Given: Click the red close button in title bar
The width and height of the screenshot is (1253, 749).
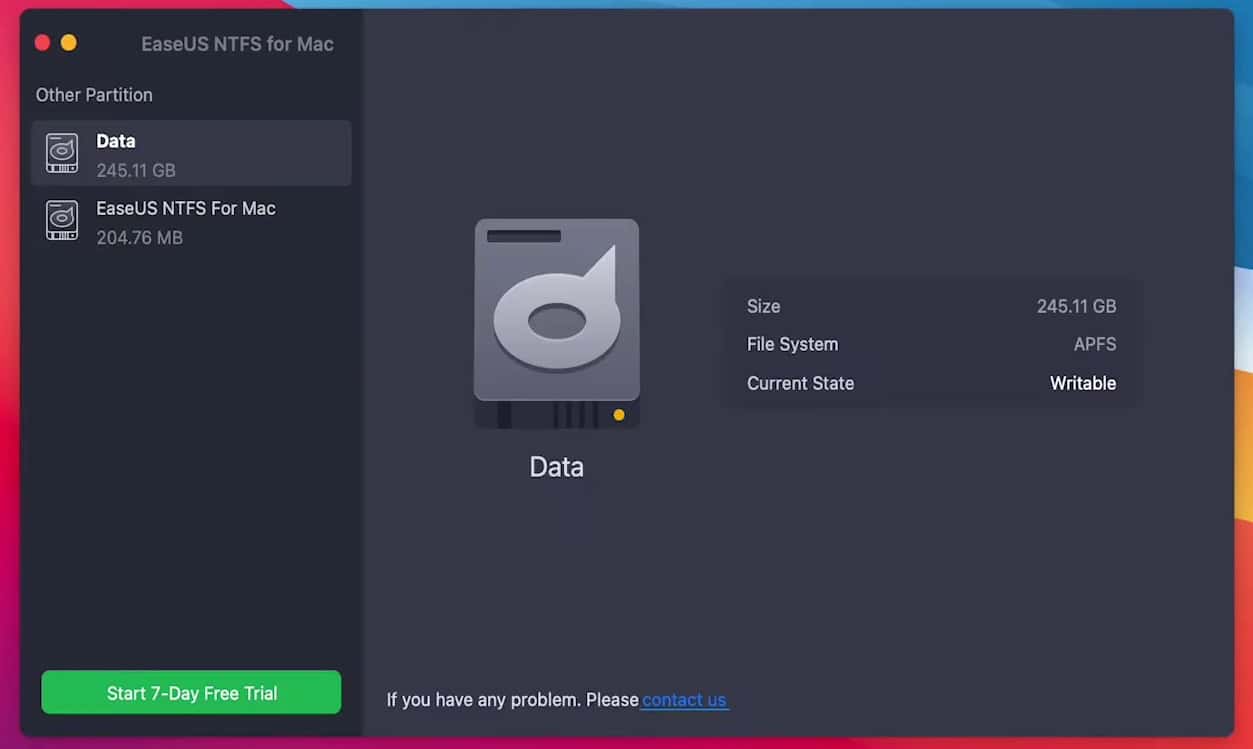Looking at the screenshot, I should (41, 42).
